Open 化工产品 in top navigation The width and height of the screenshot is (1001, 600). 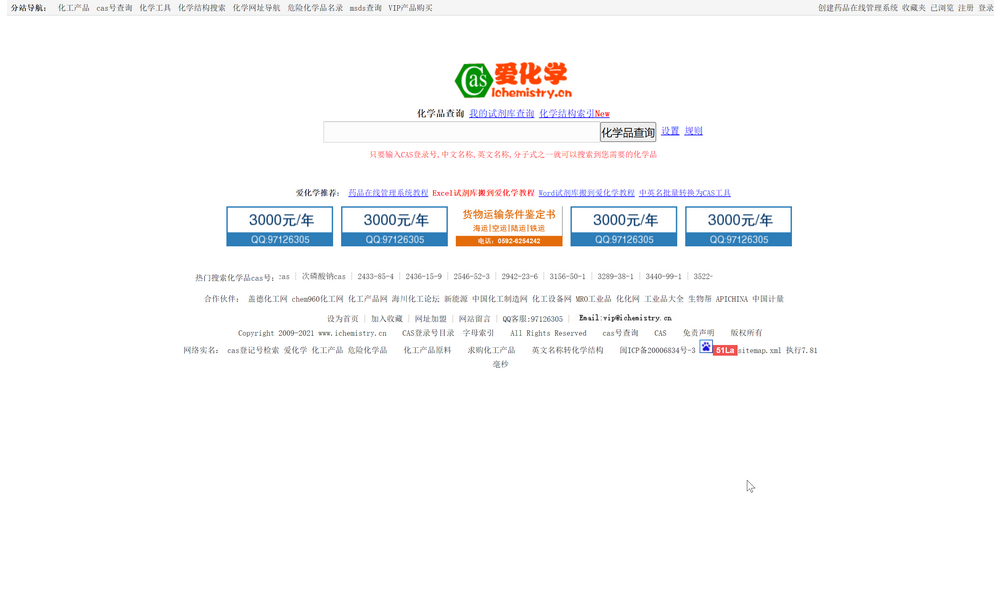click(73, 8)
